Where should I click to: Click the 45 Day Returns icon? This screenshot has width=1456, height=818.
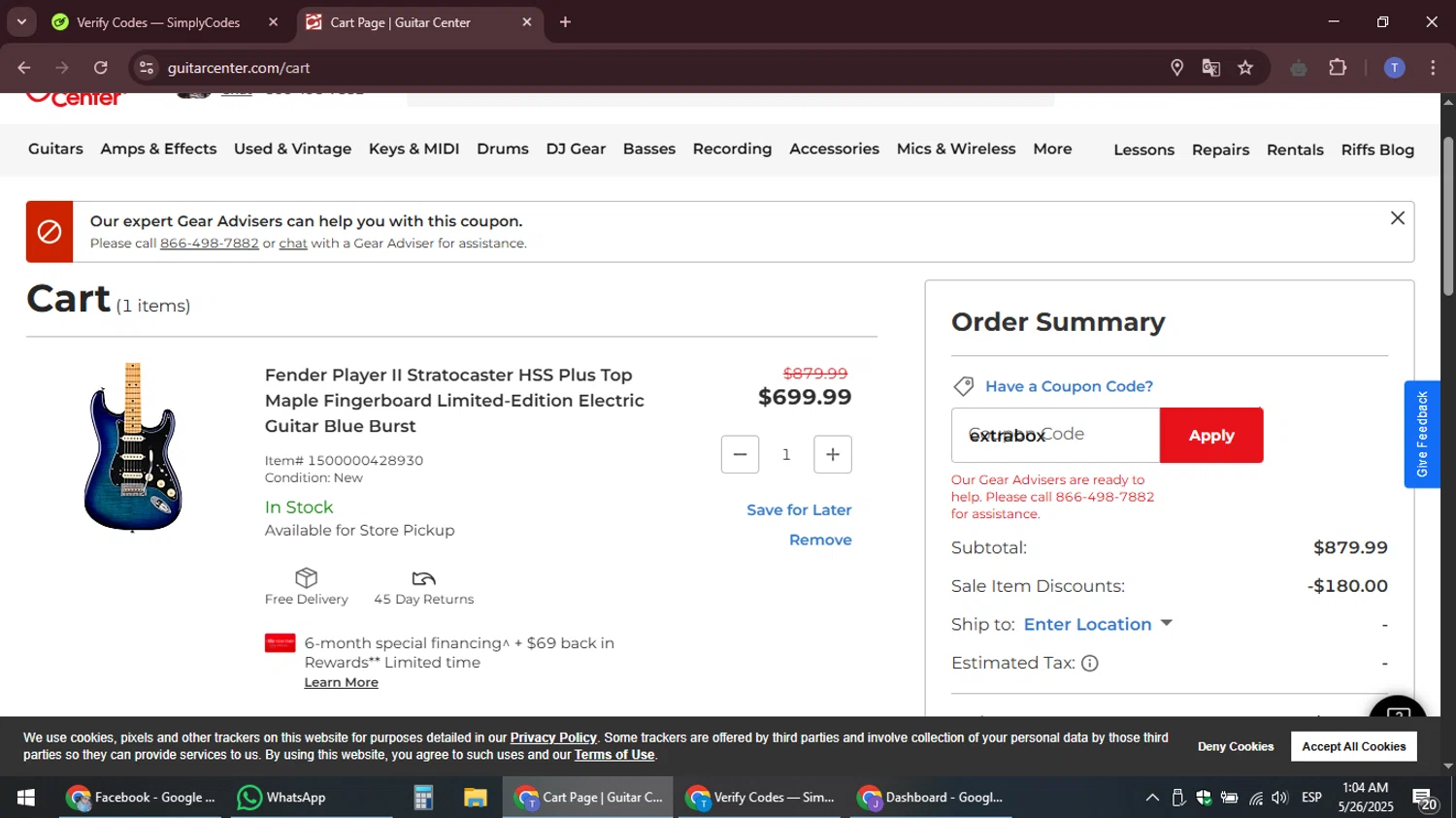pyautogui.click(x=424, y=579)
